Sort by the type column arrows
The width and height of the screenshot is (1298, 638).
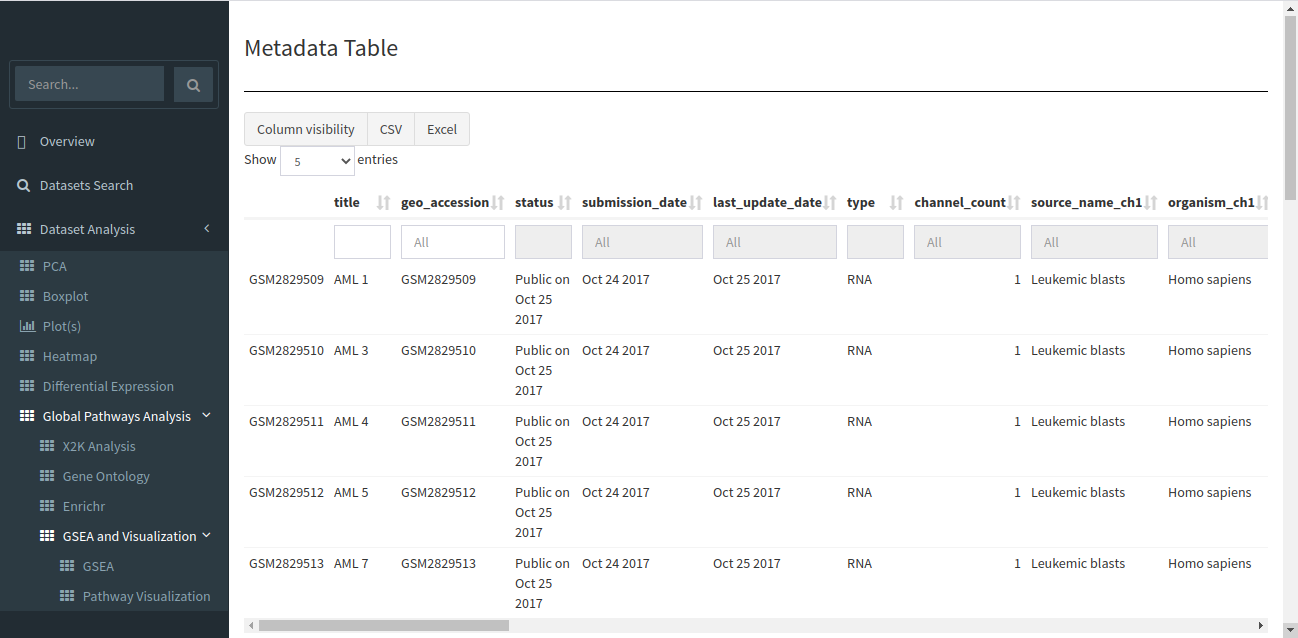pyautogui.click(x=897, y=203)
